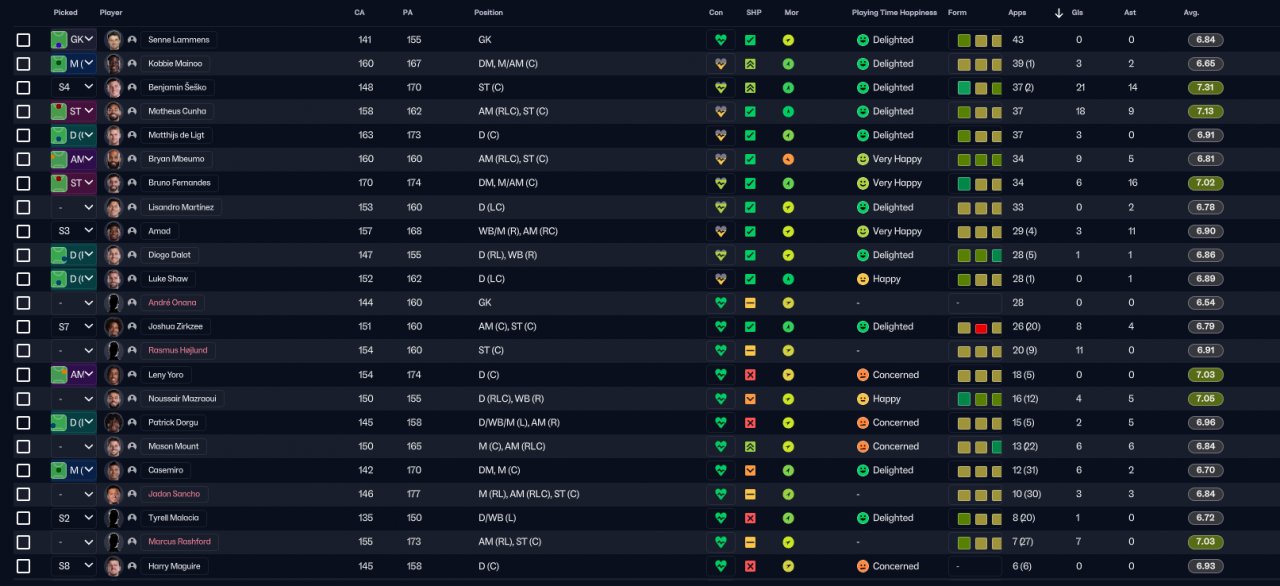Image resolution: width=1280 pixels, height=586 pixels.
Task: Expand Lisandro Martínez's picked position dropdown
Action: tap(74, 207)
